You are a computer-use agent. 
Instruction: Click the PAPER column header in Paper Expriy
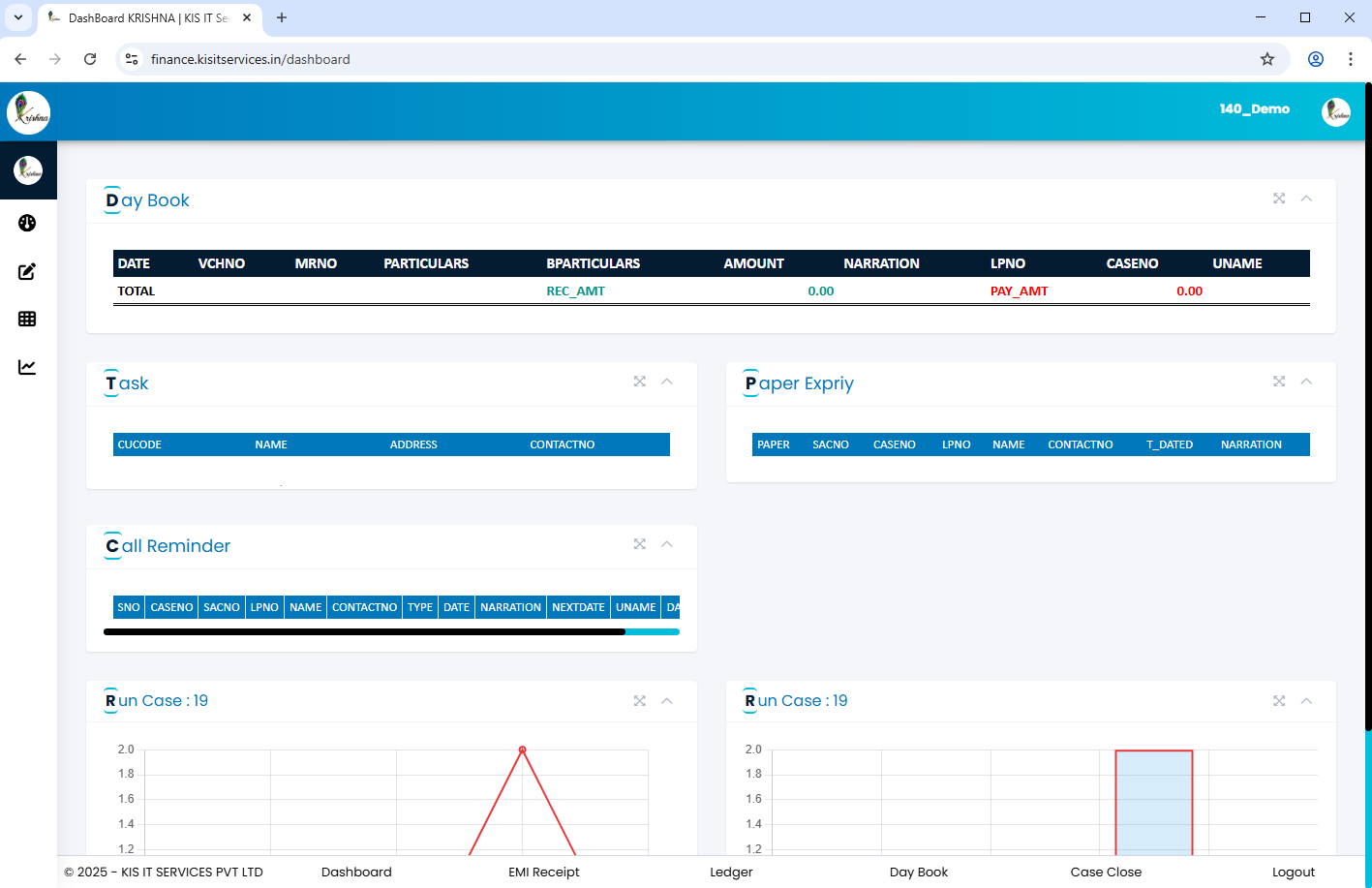click(x=774, y=444)
